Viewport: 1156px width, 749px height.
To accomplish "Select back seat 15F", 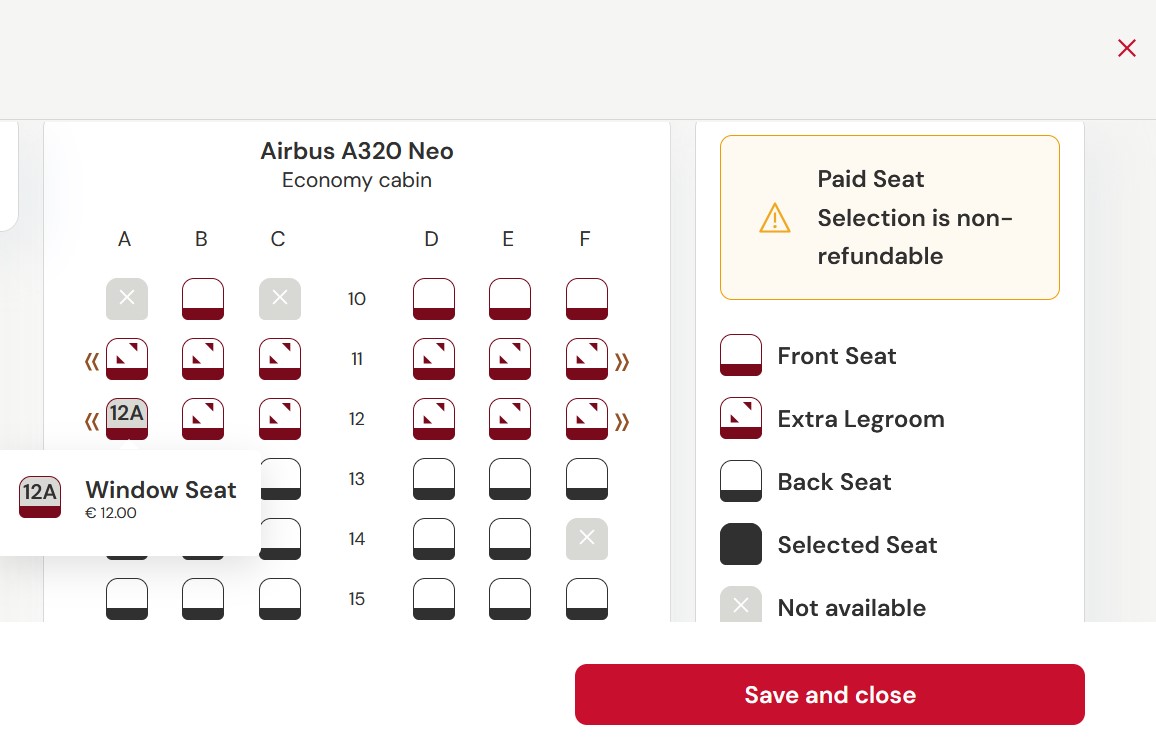I will [x=587, y=599].
